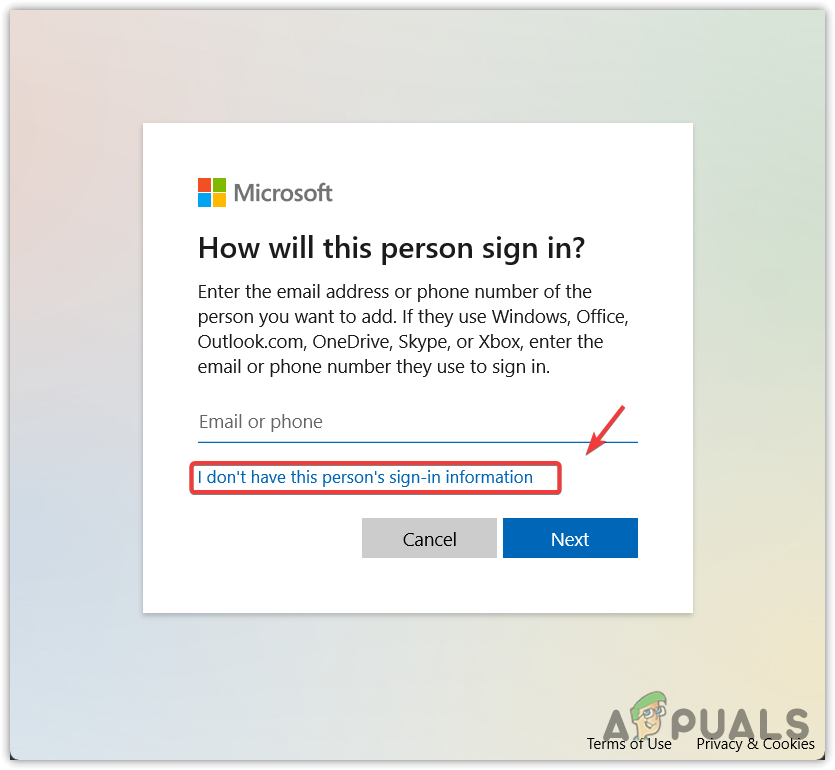
Task: Cancel adding this person
Action: click(x=429, y=538)
